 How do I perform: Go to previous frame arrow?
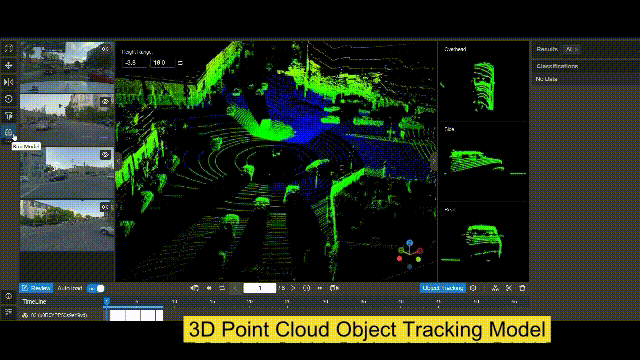tap(235, 288)
